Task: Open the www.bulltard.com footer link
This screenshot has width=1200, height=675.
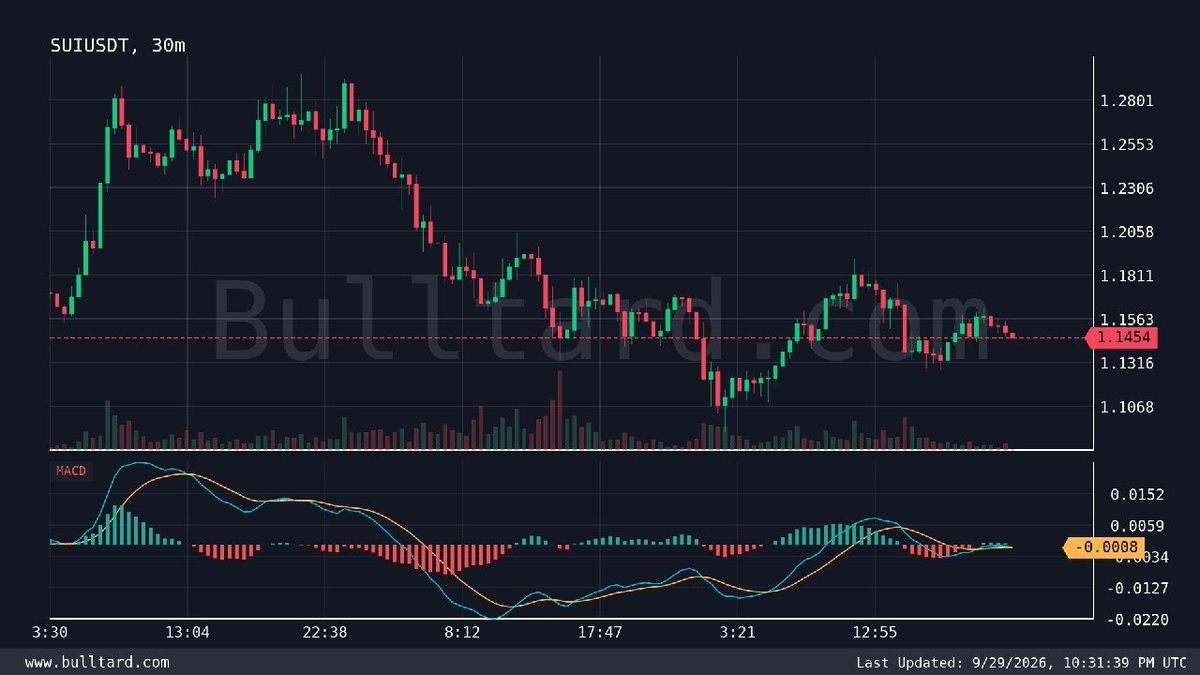Action: coord(97,662)
